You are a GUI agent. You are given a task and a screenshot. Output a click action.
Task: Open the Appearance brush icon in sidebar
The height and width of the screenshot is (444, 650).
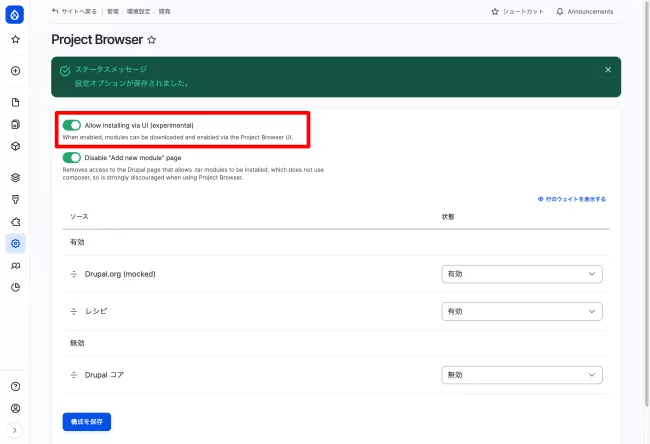click(x=15, y=200)
